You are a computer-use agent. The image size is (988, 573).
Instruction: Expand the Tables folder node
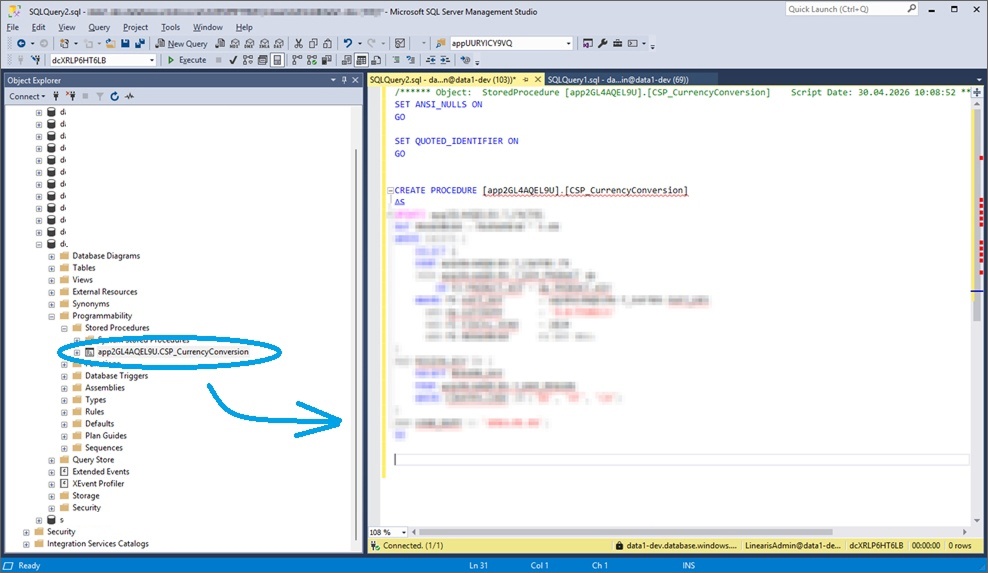pos(52,268)
